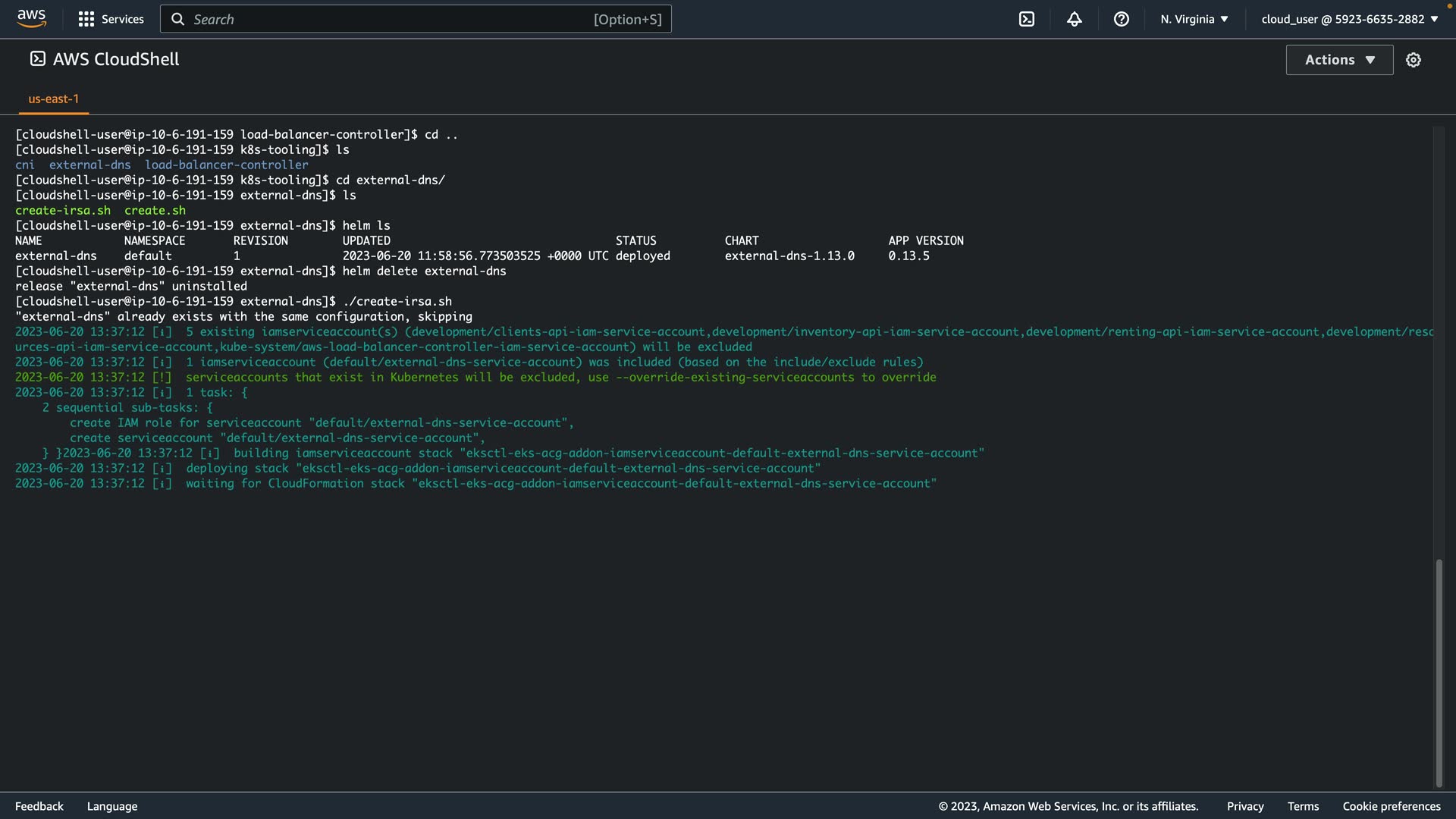Open the help question mark icon
The image size is (1456, 819).
(1121, 19)
